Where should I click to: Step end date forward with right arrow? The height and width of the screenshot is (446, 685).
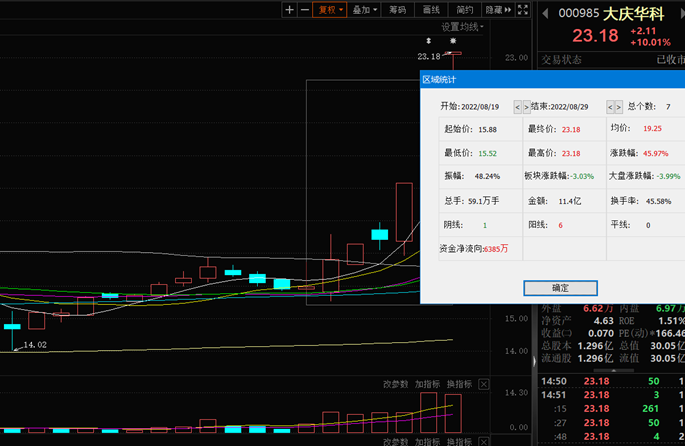[x=618, y=106]
